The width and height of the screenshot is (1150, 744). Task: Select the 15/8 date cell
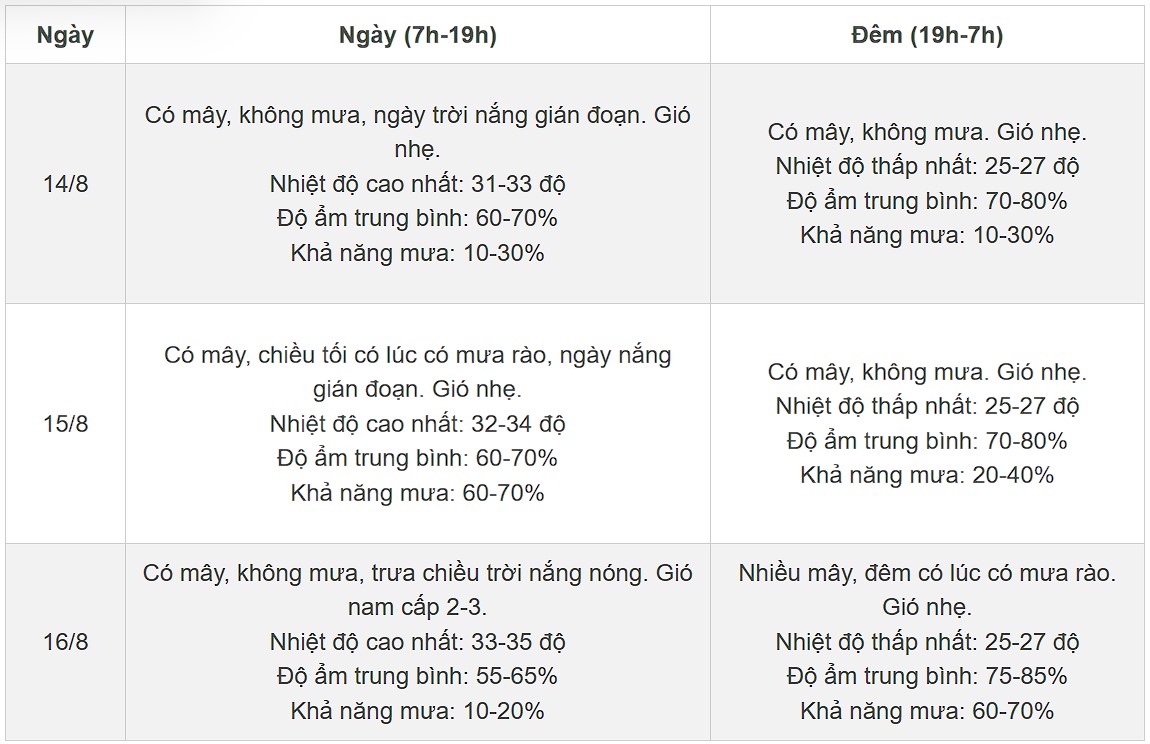65,423
